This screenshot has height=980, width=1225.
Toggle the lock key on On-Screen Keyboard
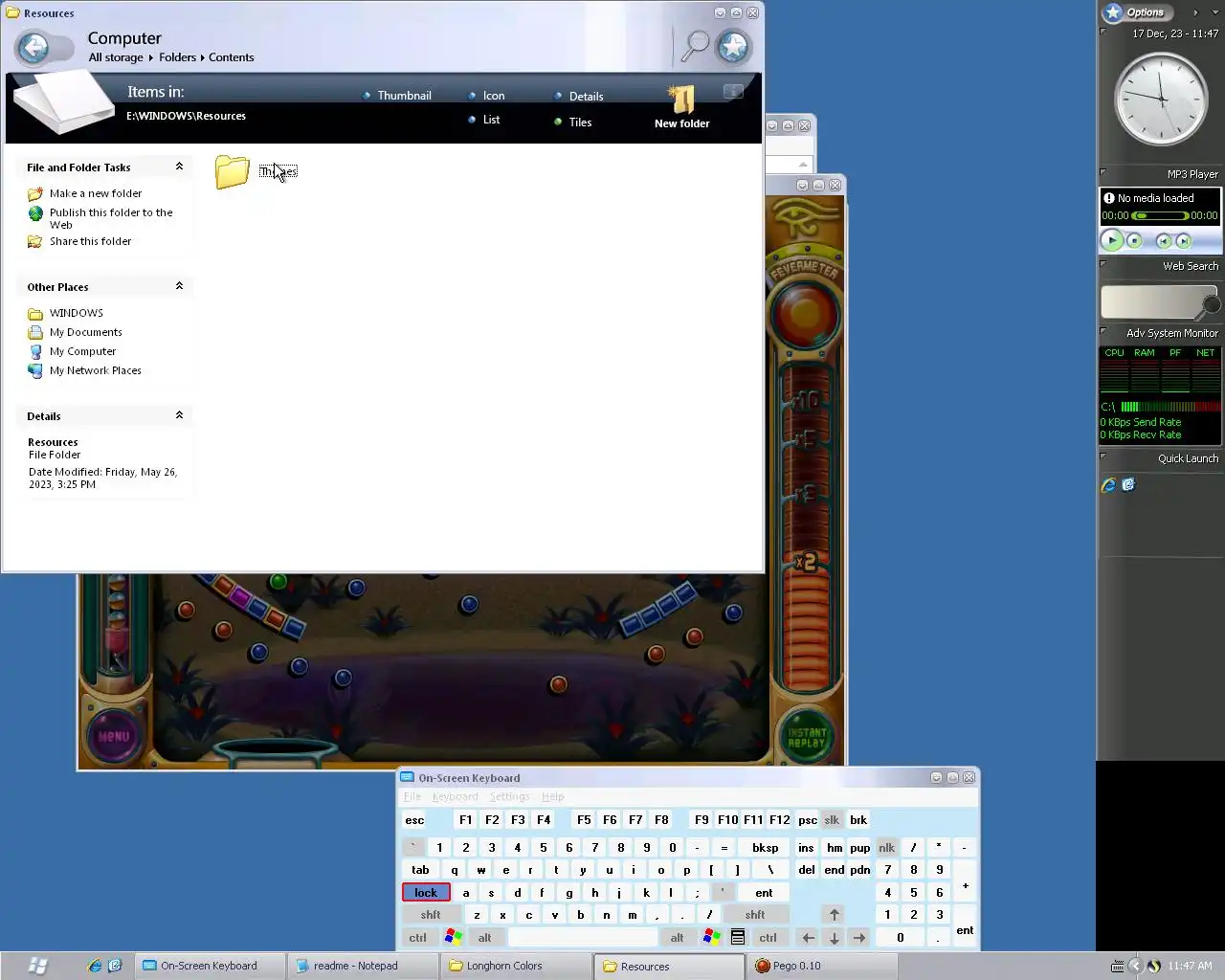[x=426, y=892]
